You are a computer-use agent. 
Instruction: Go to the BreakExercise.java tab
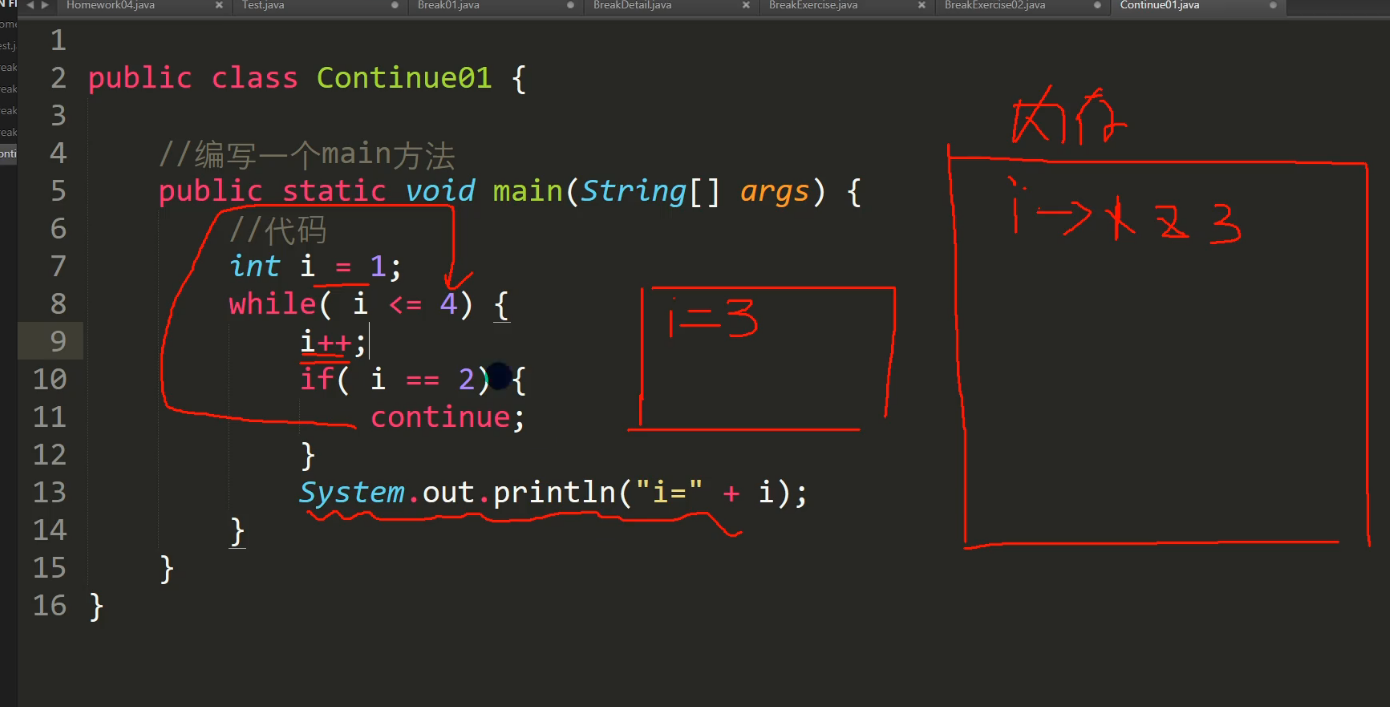coord(813,5)
